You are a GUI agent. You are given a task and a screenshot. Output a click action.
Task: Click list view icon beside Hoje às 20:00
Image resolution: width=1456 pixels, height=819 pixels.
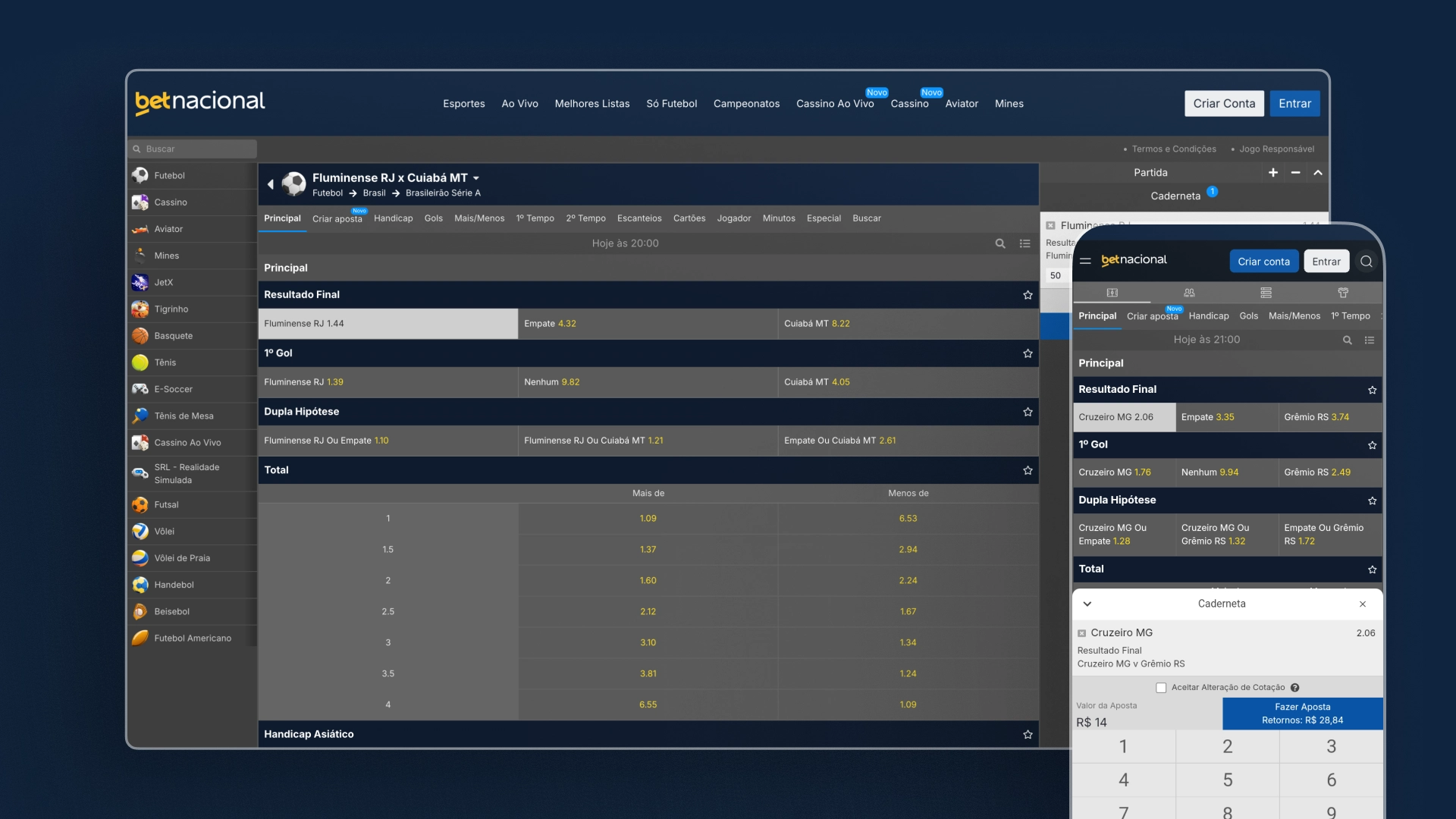(1025, 243)
